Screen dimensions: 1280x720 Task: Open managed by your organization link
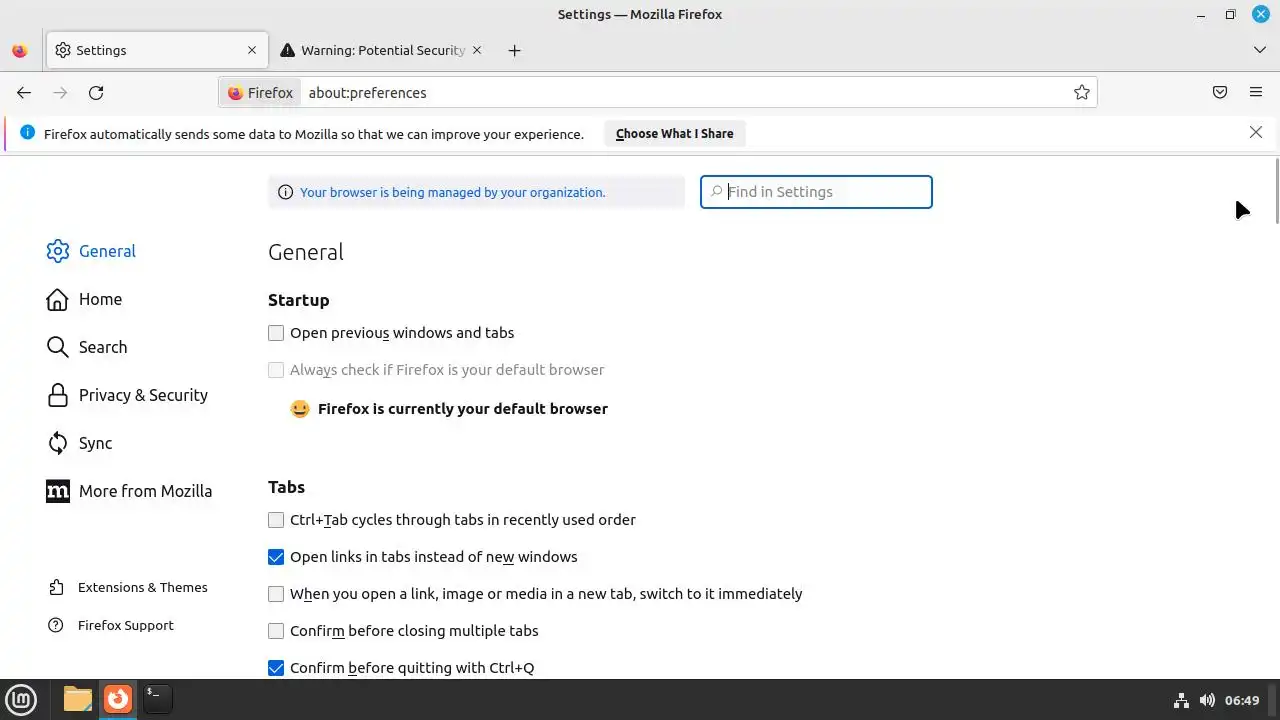tap(452, 192)
